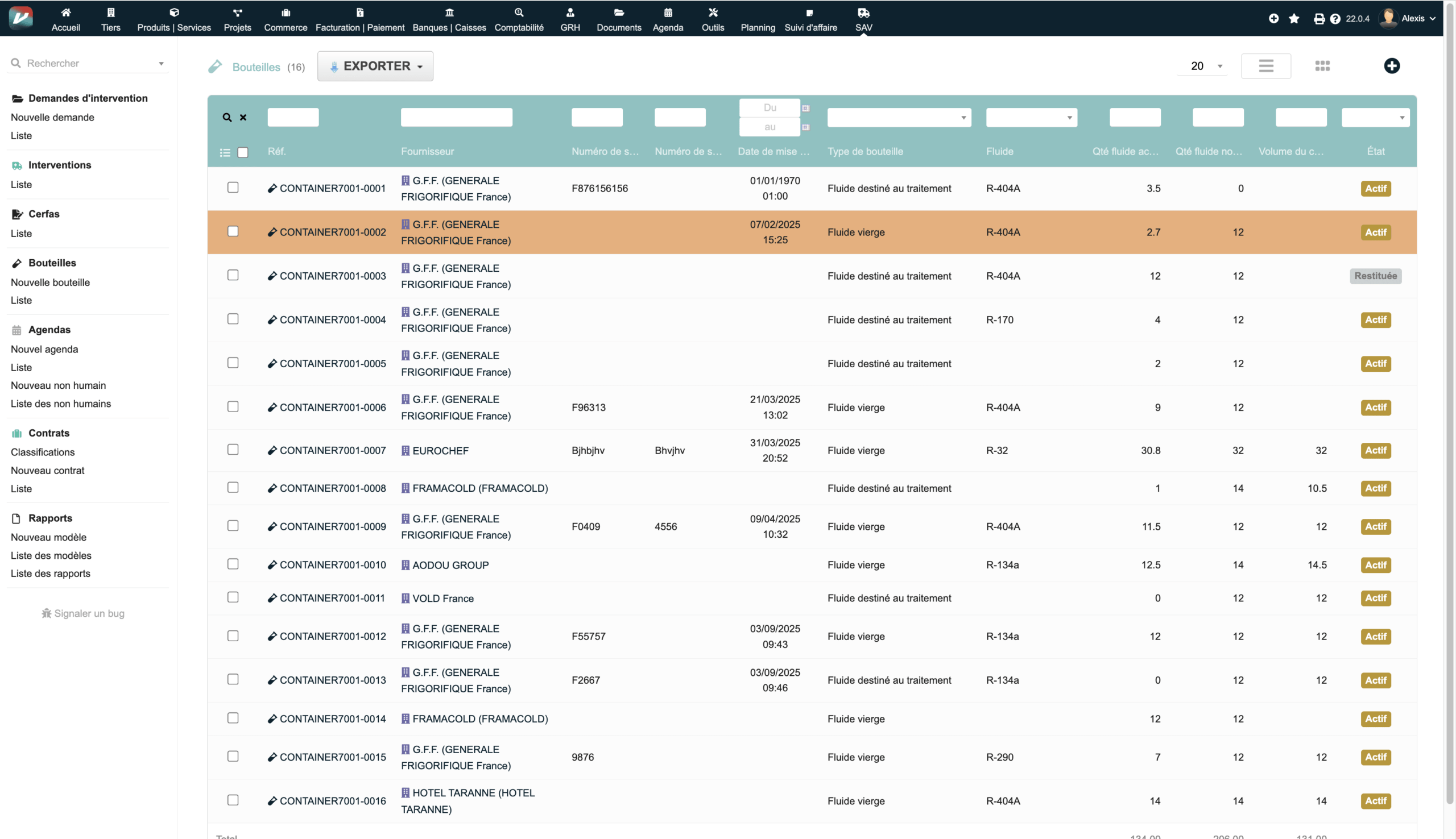Viewport: 1456px width, 839px height.
Task: Open the help question mark icon
Action: coord(1335,18)
